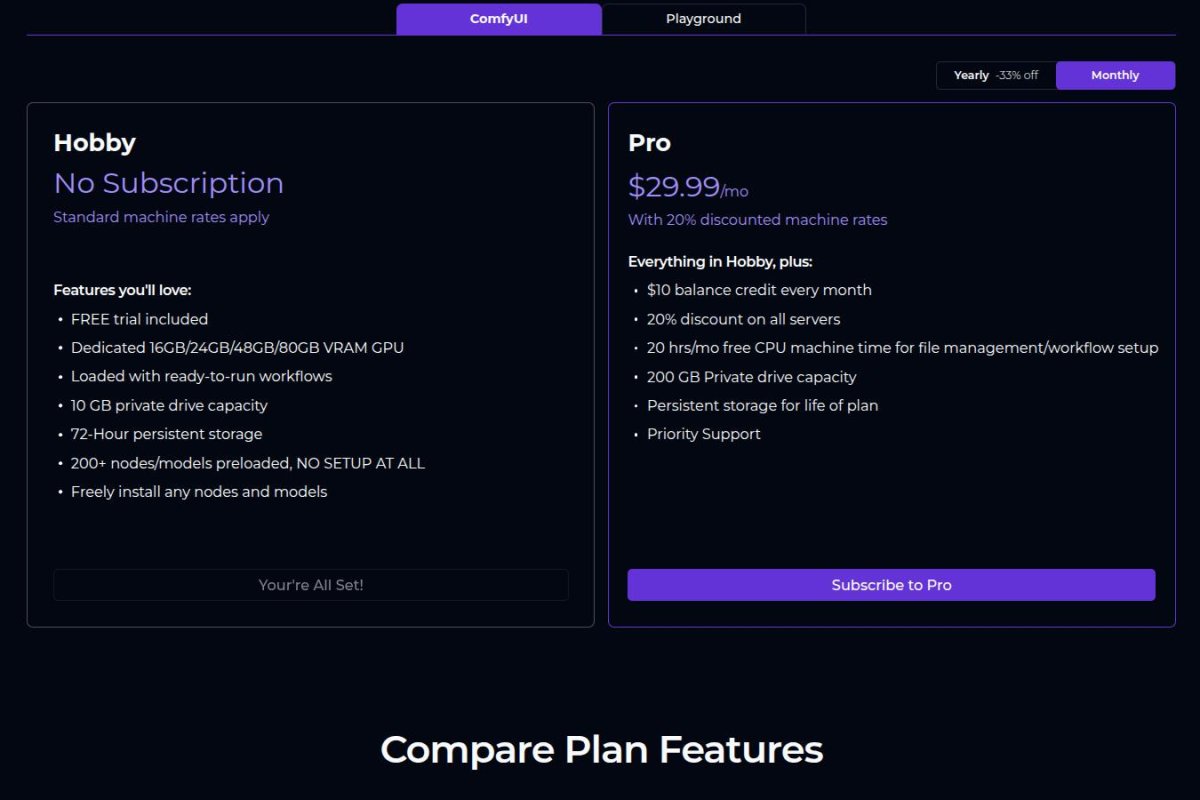Click the Priority Support feature

pos(703,434)
